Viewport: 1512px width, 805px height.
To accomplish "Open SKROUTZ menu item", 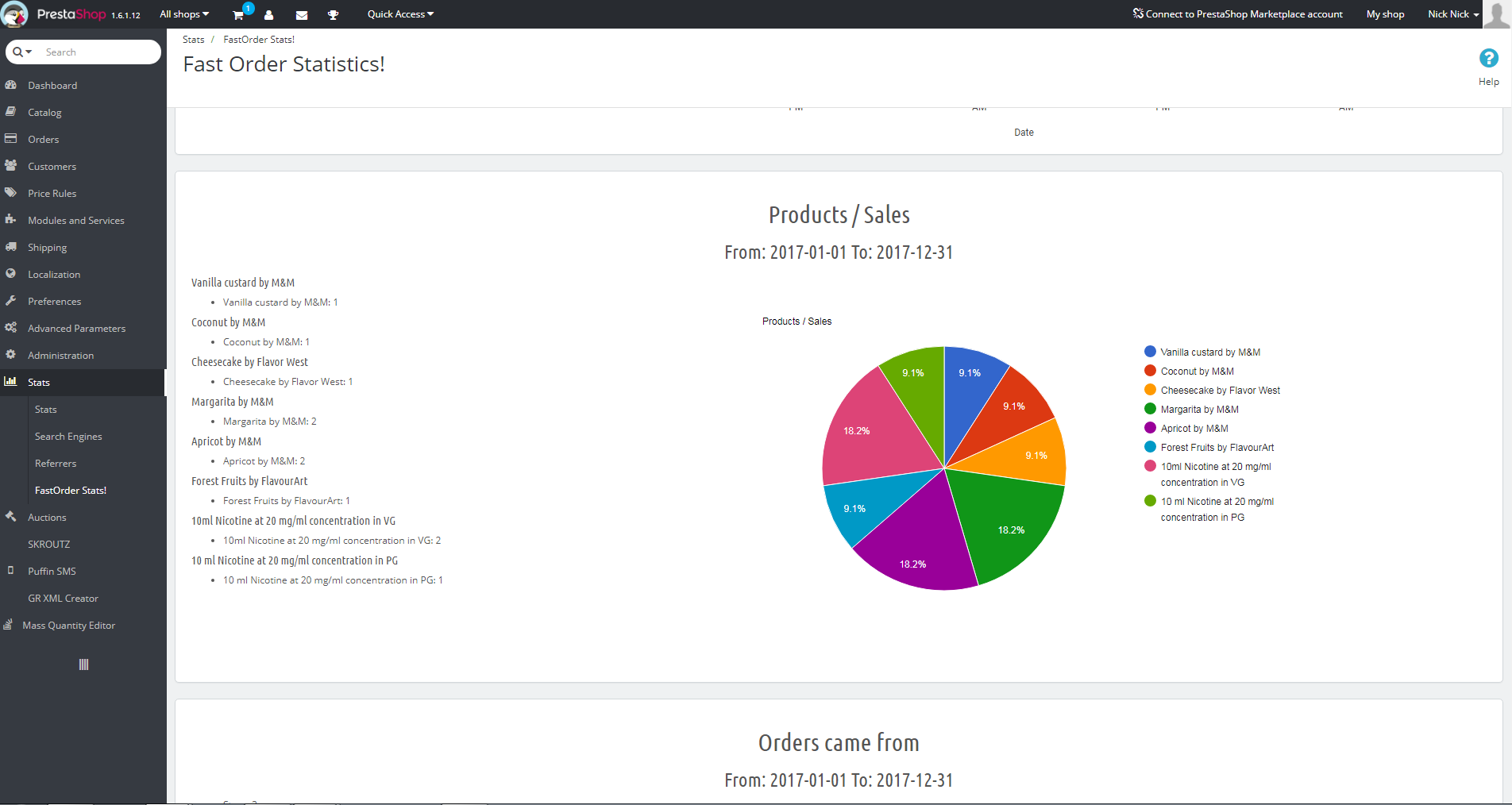I will (49, 545).
